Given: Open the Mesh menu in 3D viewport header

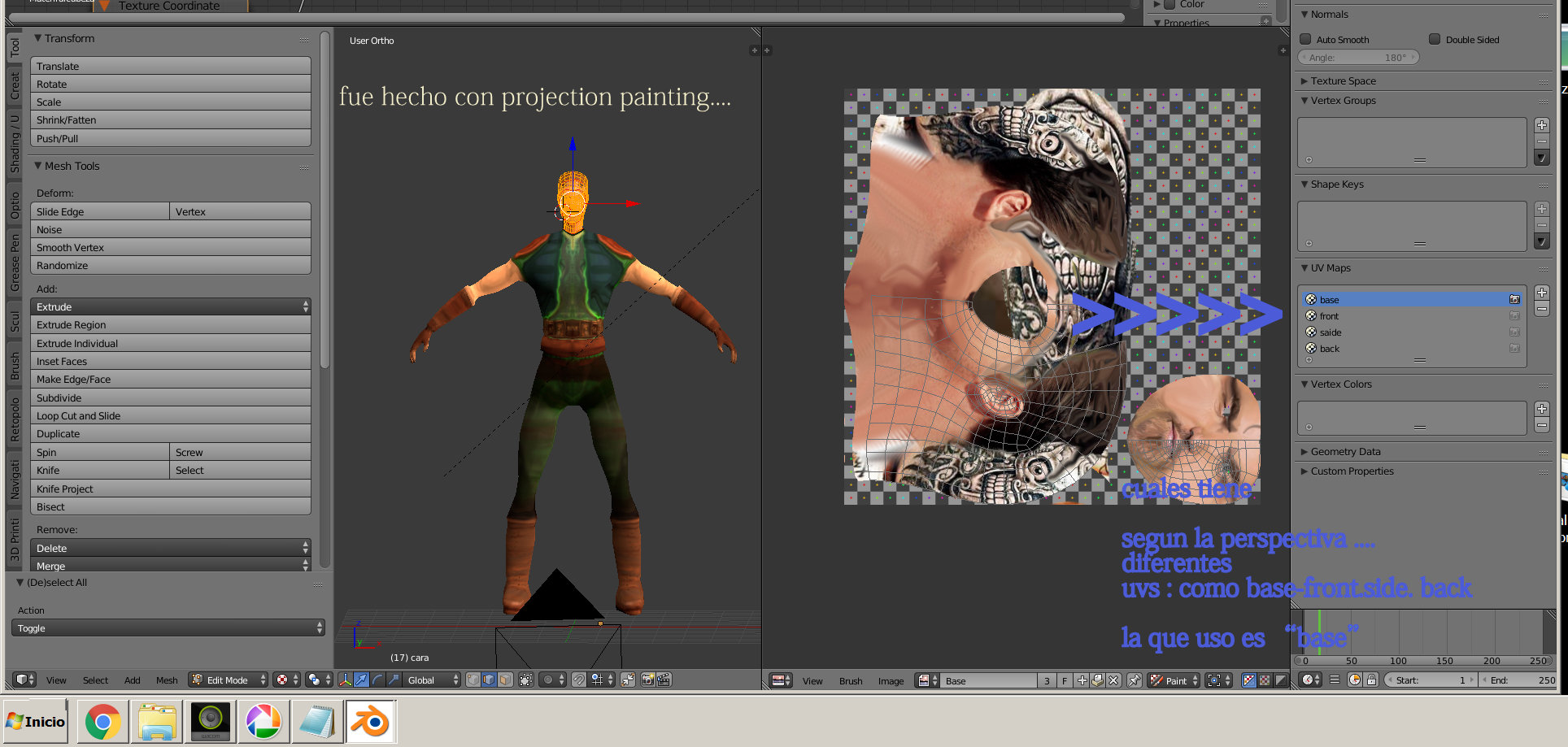Looking at the screenshot, I should (167, 680).
